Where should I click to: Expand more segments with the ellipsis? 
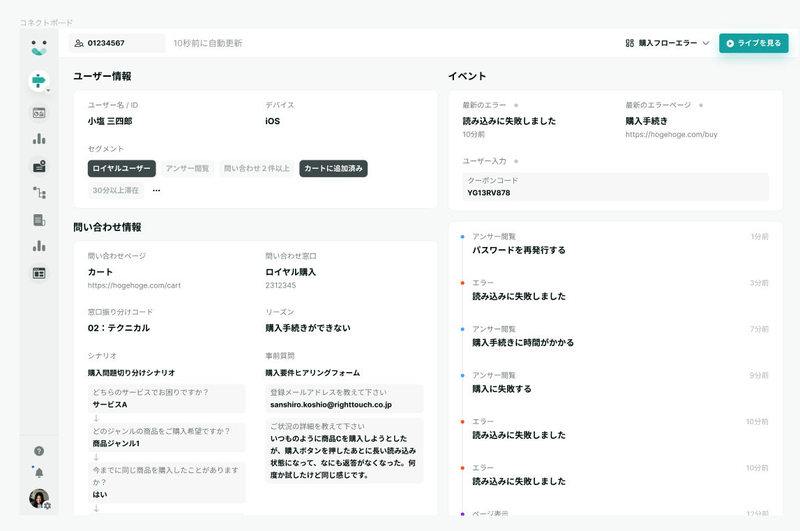[x=156, y=190]
